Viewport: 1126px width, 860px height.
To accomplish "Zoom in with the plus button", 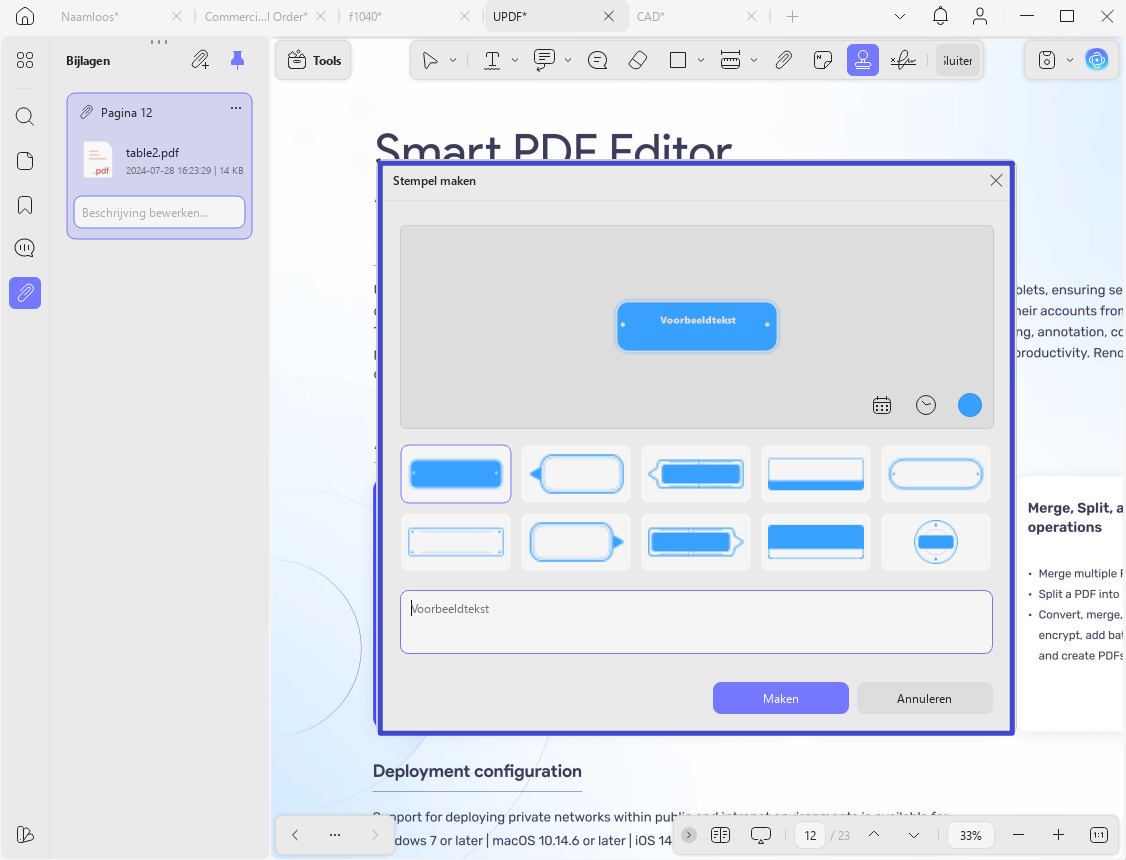I will (1058, 835).
